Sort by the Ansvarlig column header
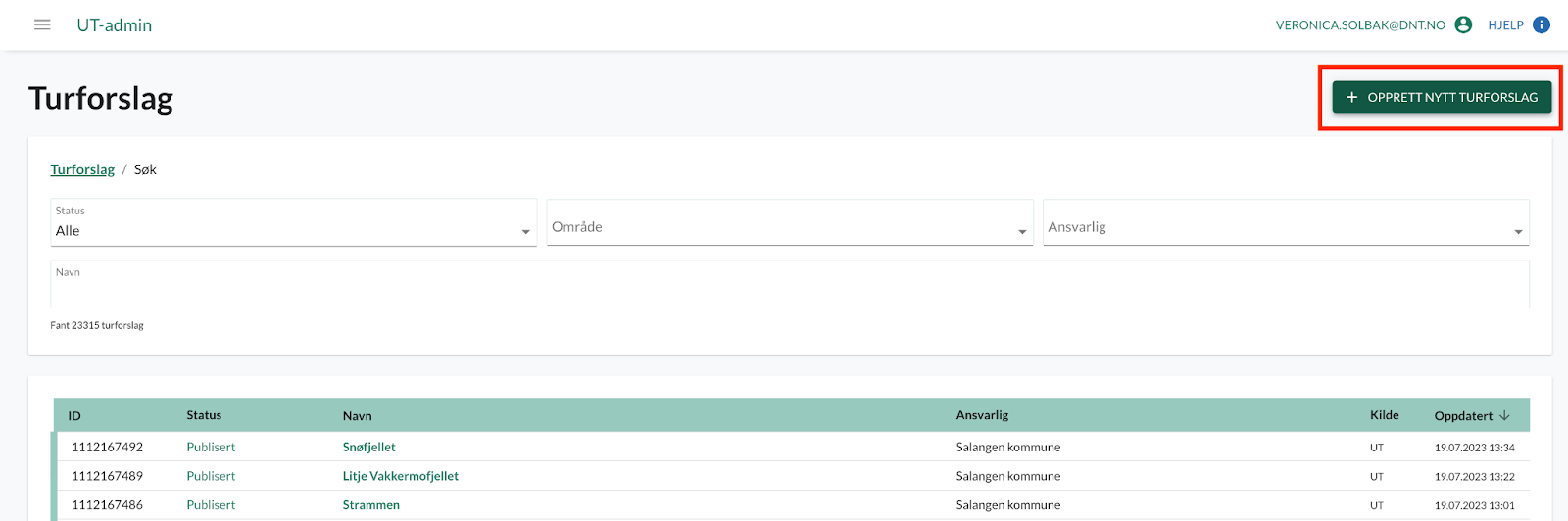This screenshot has width=1568, height=521. pyautogui.click(x=982, y=415)
